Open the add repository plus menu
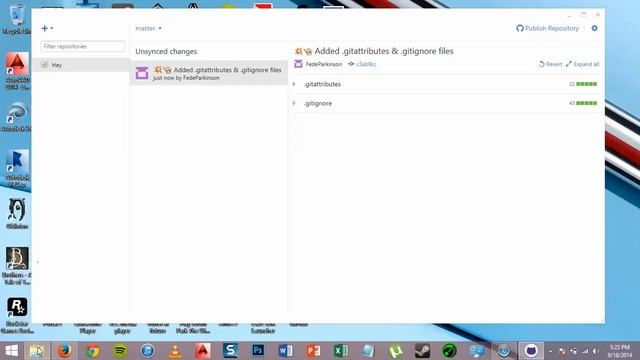 tap(47, 28)
